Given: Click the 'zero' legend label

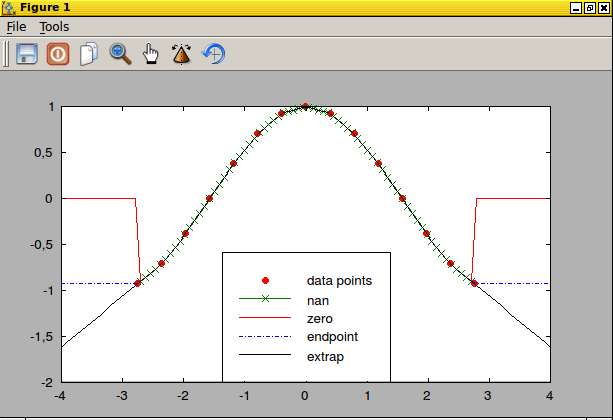Looking at the screenshot, I should pos(319,319).
